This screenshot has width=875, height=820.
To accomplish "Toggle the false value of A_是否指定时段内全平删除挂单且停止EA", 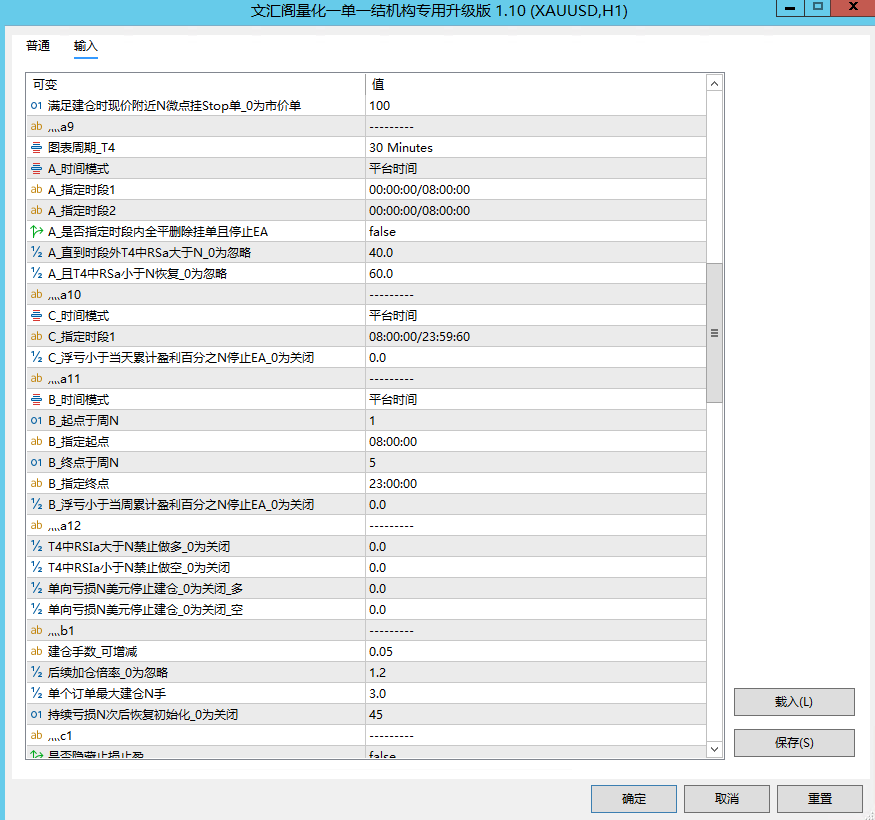I will [382, 232].
